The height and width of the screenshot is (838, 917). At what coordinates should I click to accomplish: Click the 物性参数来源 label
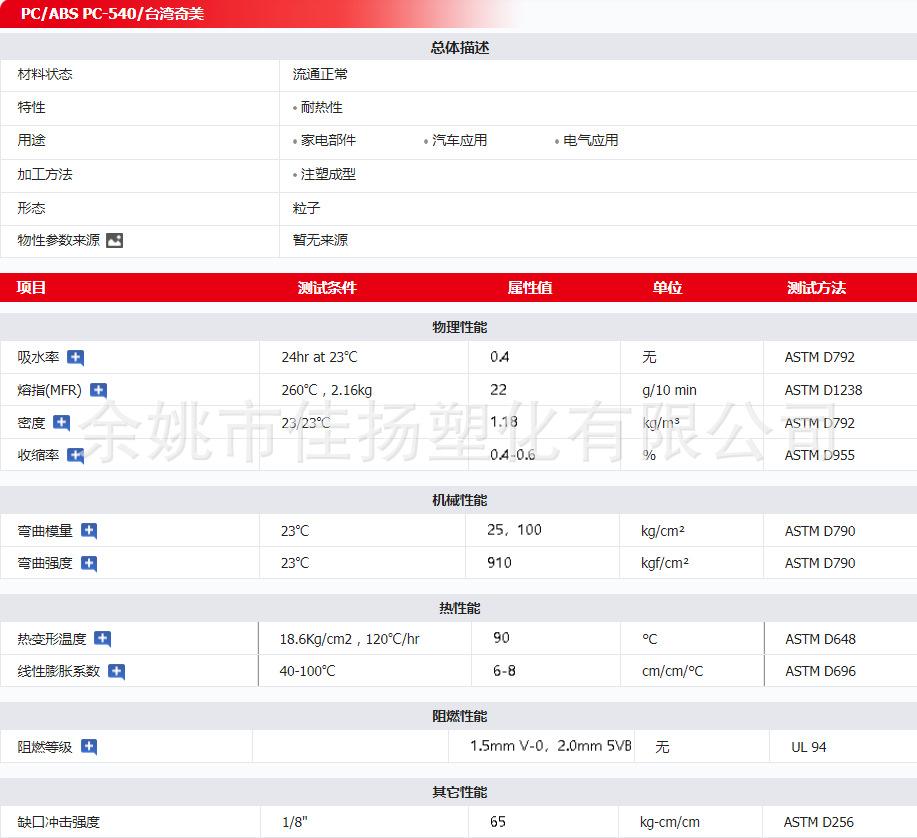[58, 240]
